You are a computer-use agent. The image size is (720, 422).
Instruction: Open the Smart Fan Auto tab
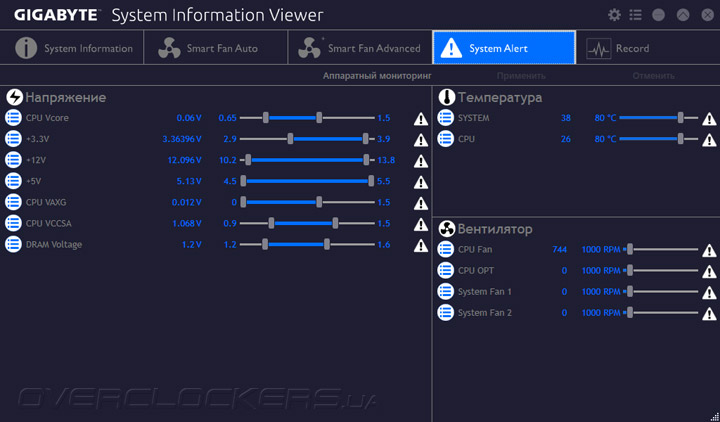[215, 48]
